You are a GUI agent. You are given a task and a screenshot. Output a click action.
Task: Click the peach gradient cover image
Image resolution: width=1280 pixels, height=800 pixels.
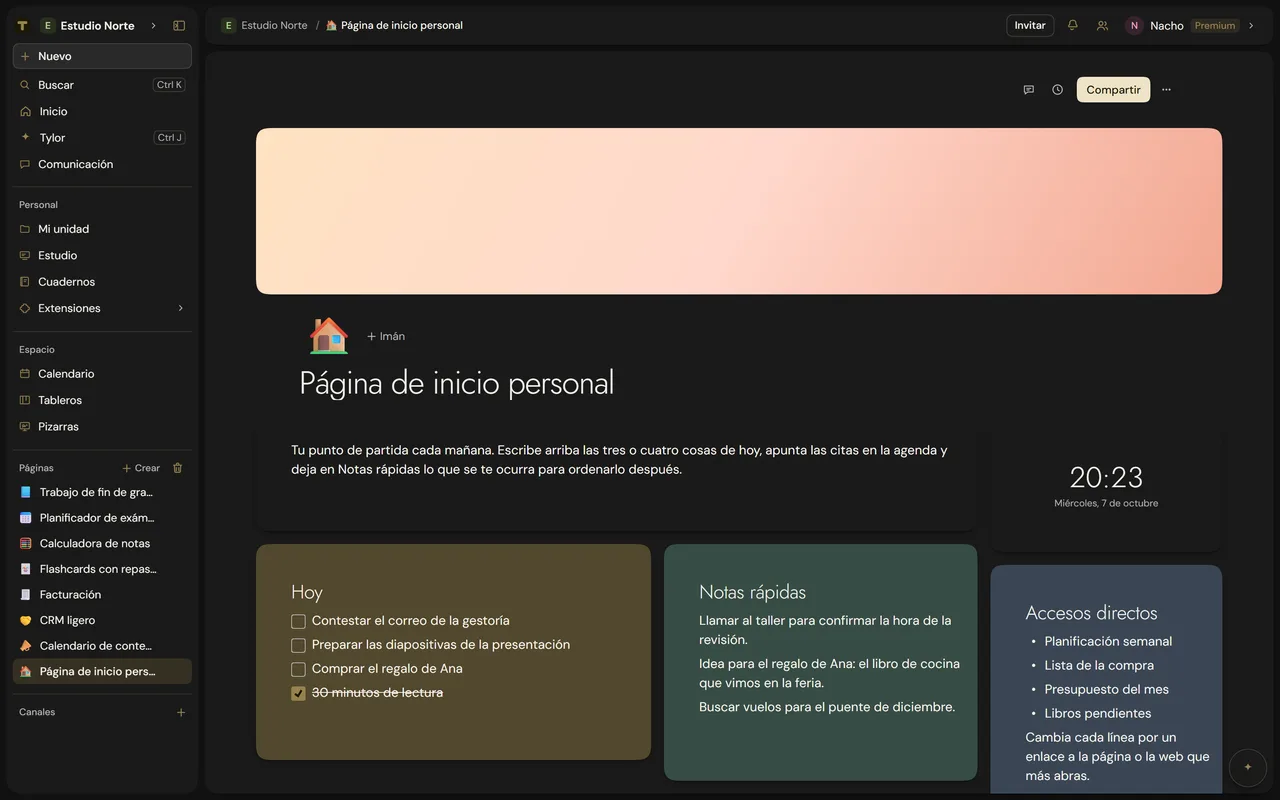click(739, 211)
